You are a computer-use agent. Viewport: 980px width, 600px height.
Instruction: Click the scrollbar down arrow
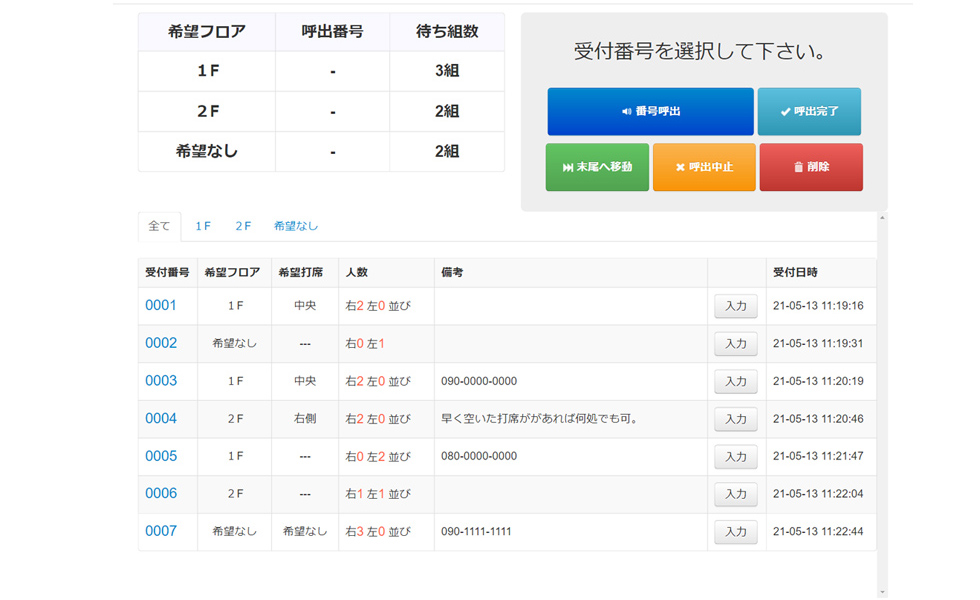click(x=882, y=592)
